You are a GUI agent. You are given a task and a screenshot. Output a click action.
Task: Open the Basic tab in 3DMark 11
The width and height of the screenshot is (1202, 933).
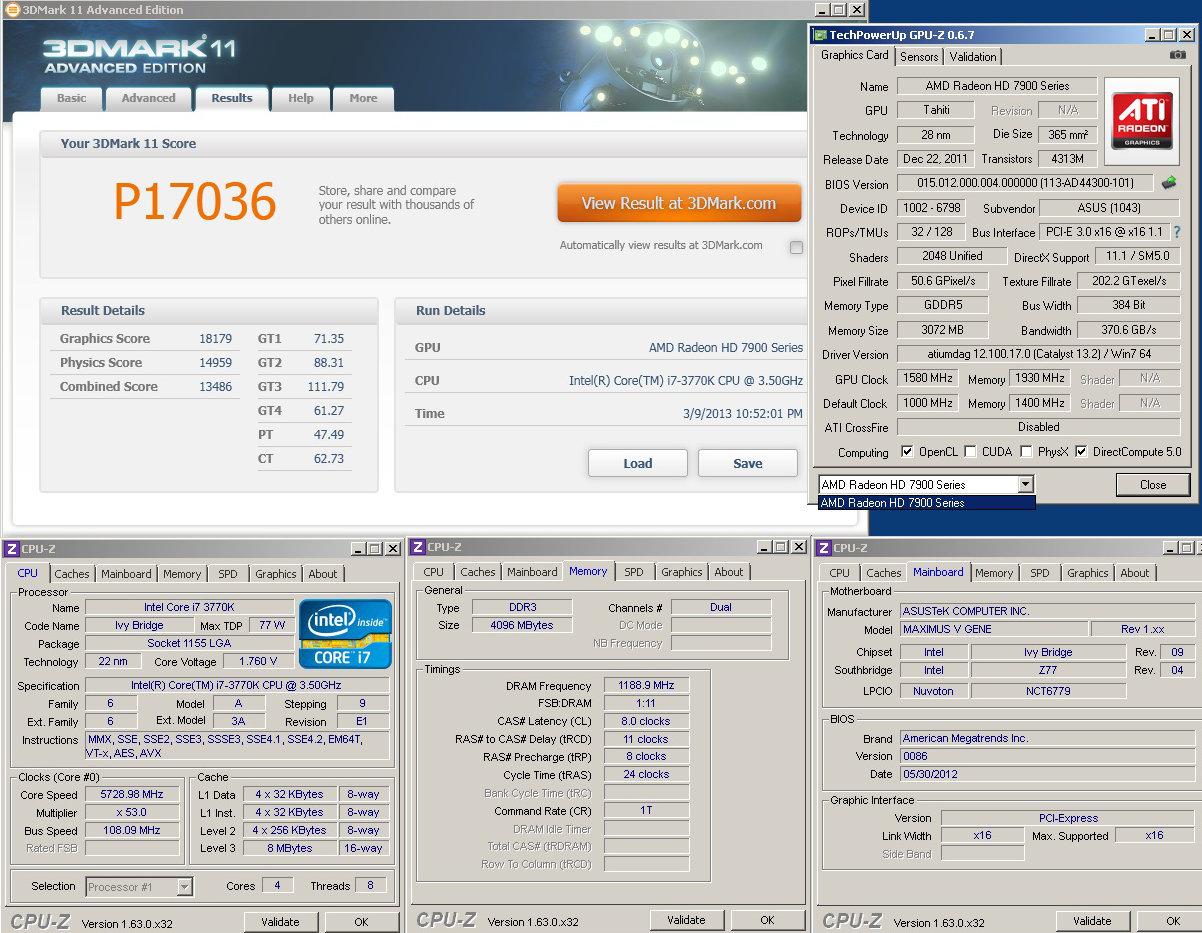click(x=71, y=99)
